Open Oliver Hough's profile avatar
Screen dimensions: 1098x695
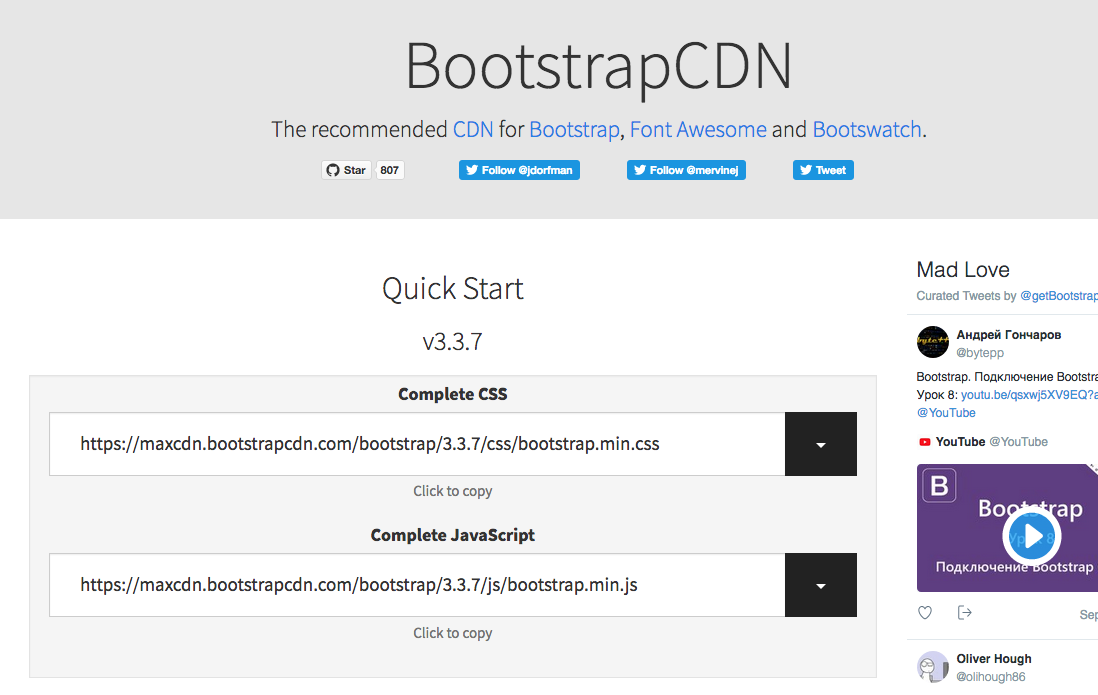click(x=933, y=667)
